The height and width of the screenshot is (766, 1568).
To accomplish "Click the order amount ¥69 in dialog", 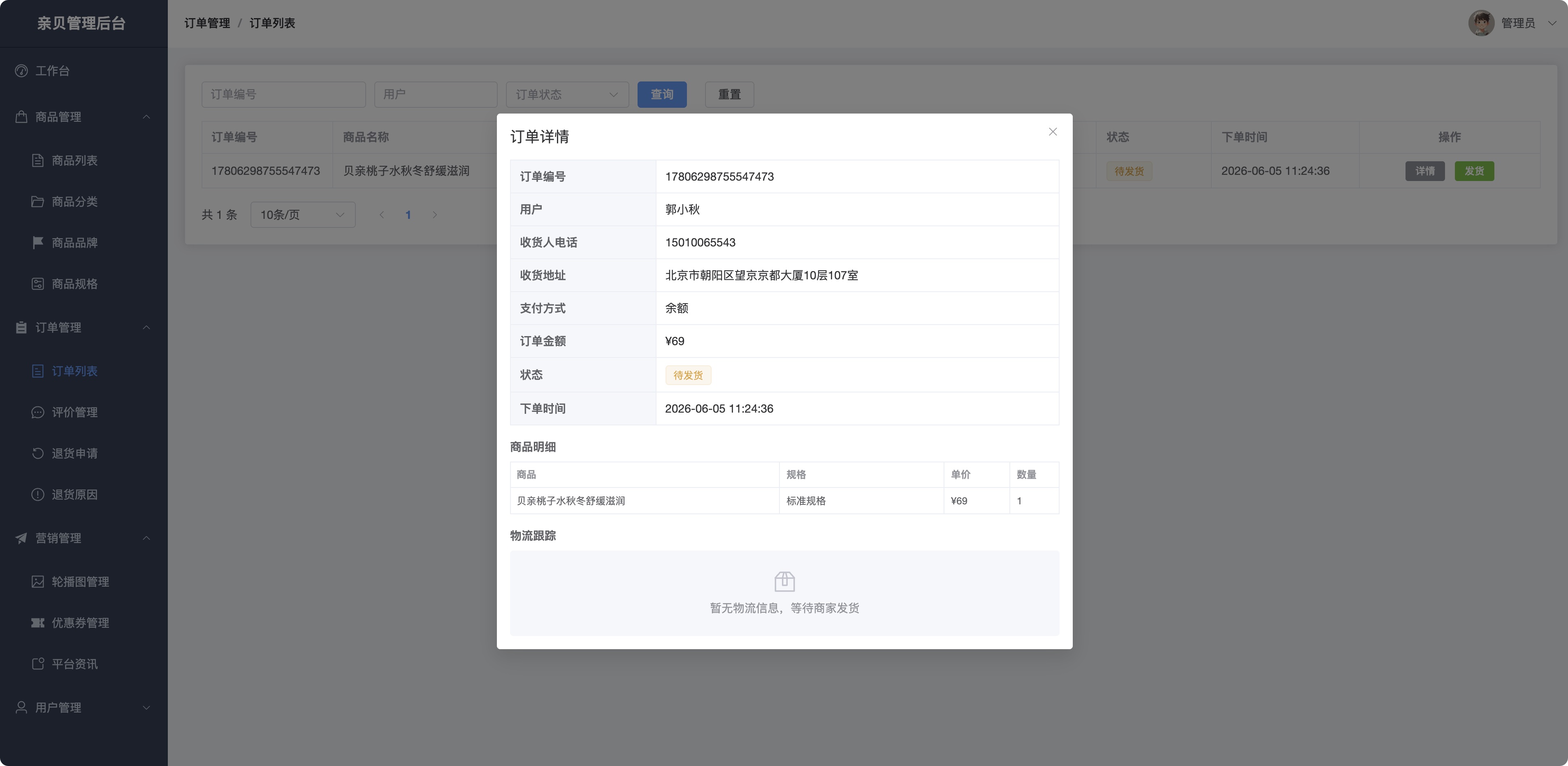I will coord(675,341).
